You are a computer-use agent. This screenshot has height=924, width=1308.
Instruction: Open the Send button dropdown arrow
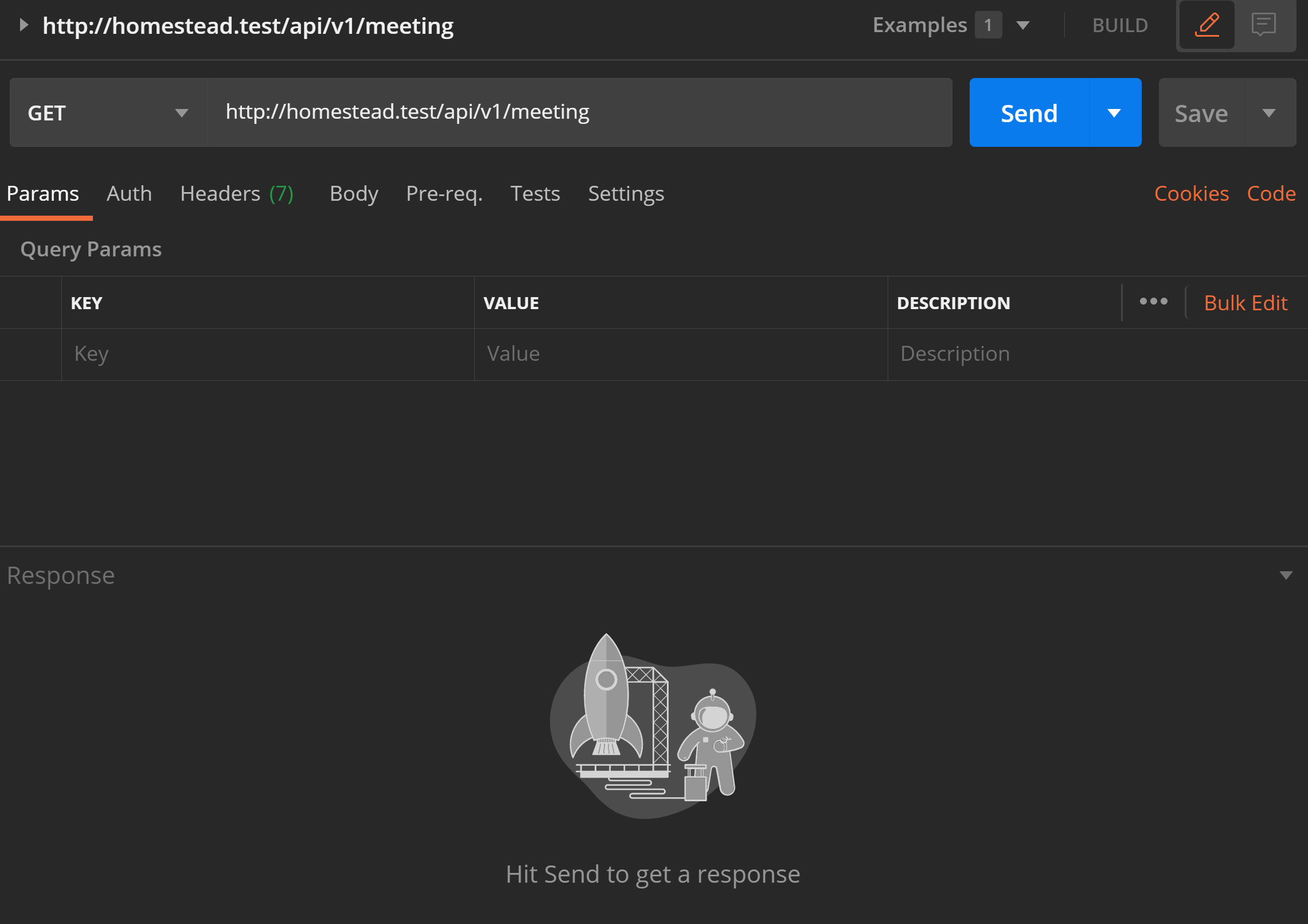click(1114, 113)
